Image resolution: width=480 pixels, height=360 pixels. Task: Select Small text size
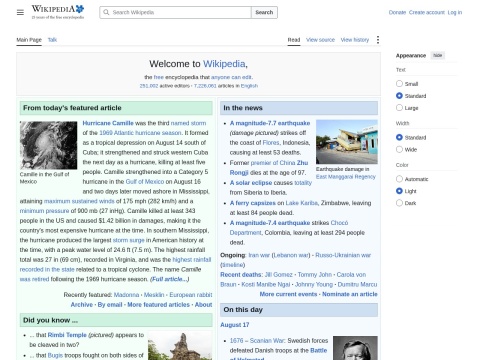399,84
